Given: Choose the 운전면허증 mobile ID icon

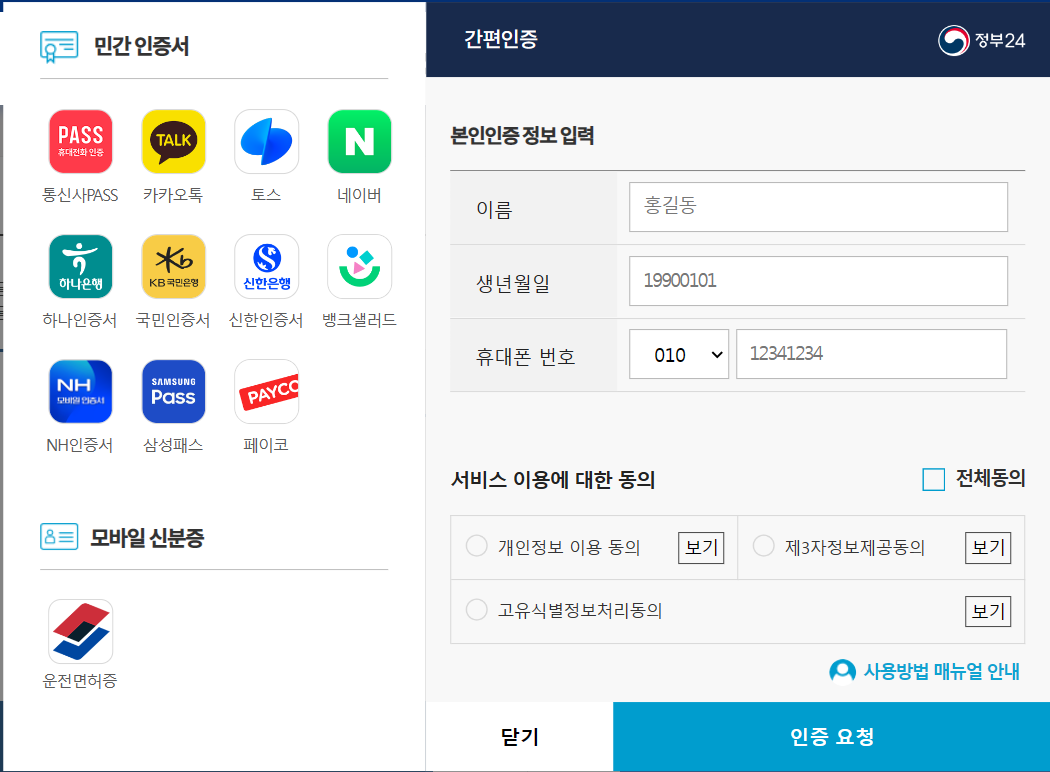Looking at the screenshot, I should click(80, 631).
